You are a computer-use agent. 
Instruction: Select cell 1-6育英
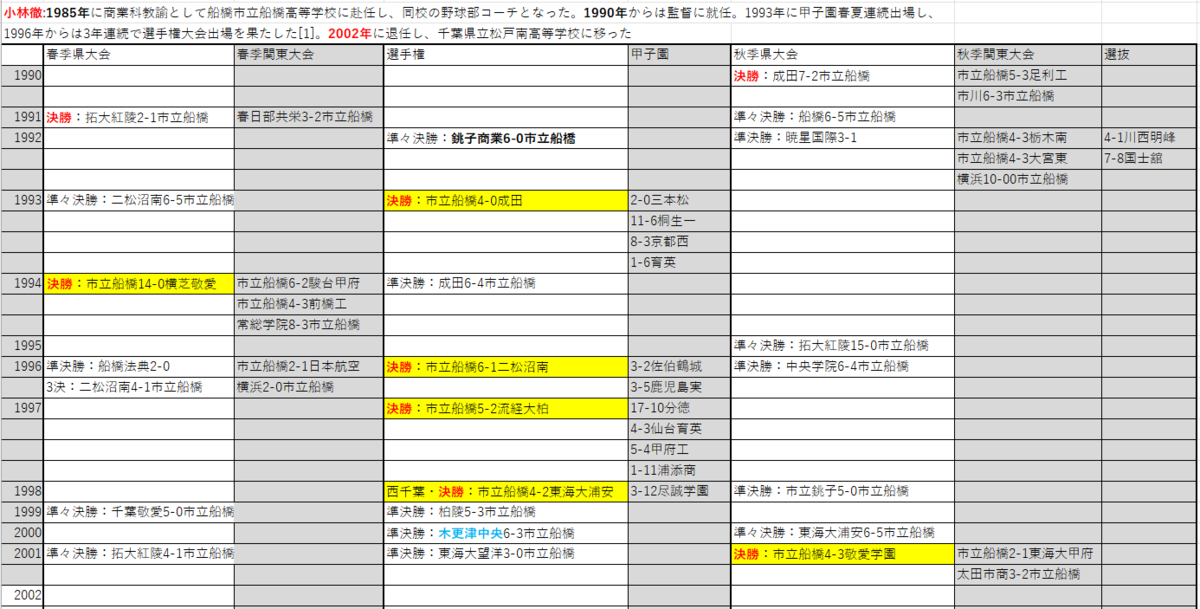[679, 263]
